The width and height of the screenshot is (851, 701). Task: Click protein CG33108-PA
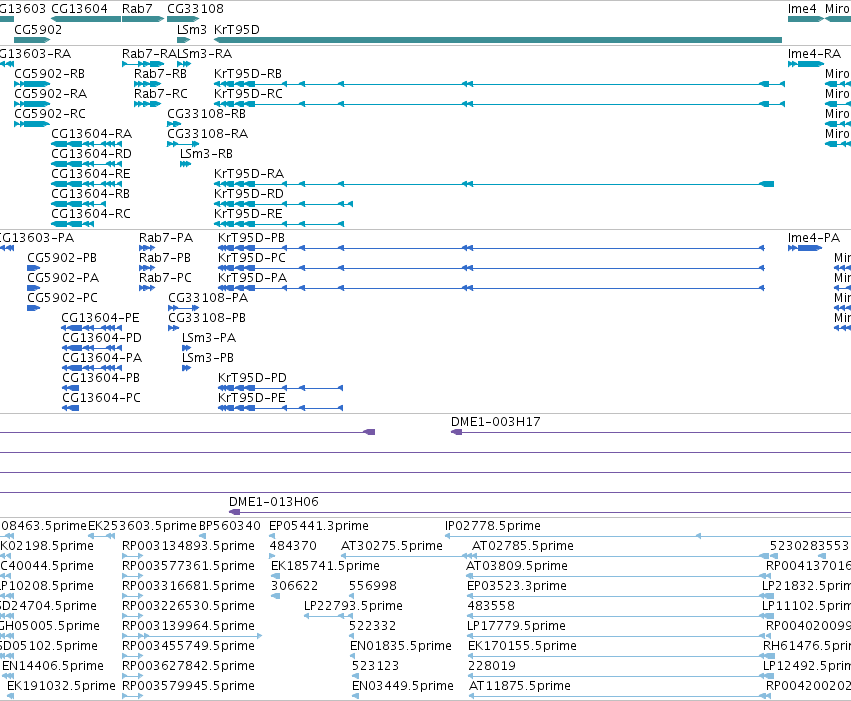[x=208, y=298]
